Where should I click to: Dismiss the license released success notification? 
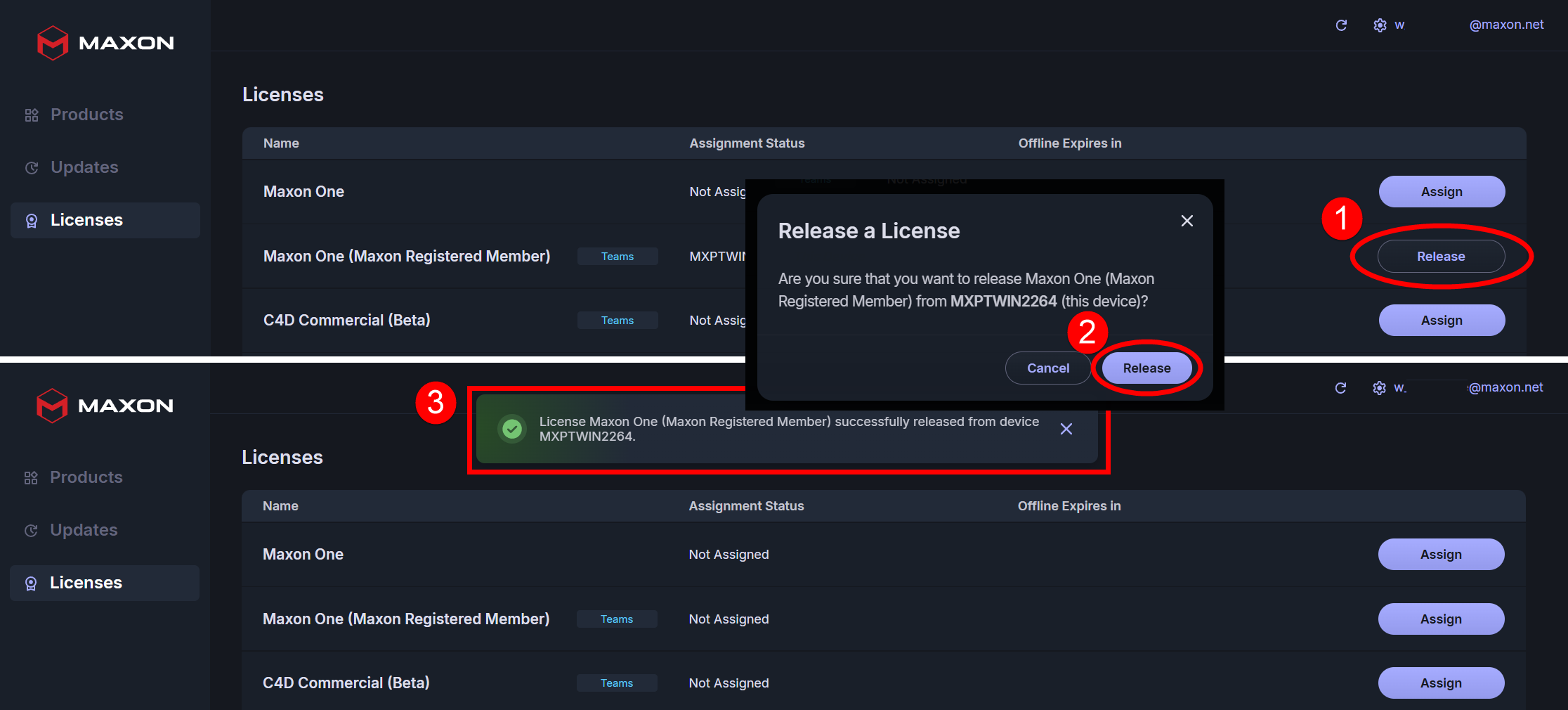1066,429
